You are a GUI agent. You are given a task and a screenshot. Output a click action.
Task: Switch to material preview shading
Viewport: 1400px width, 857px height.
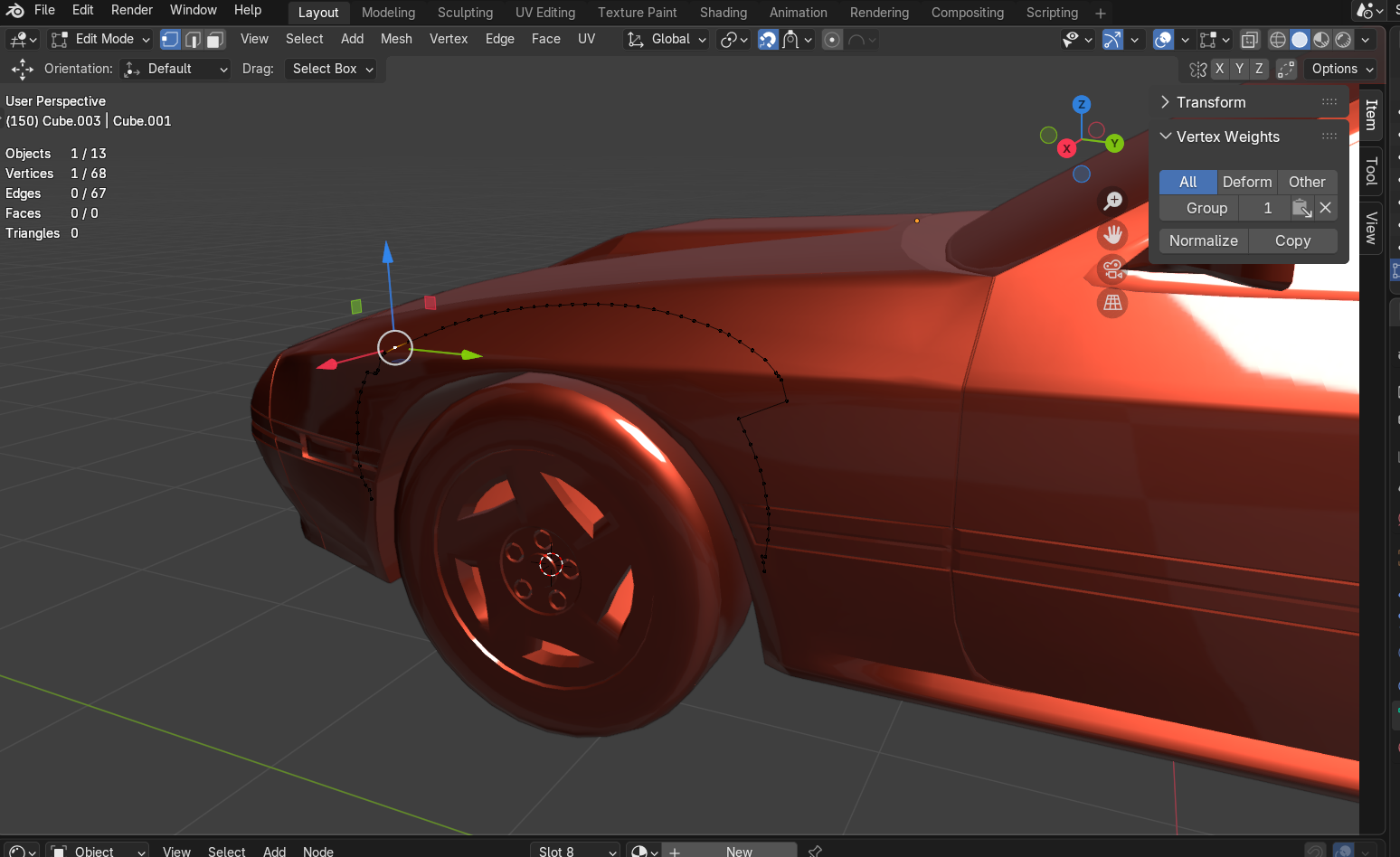(x=1321, y=40)
